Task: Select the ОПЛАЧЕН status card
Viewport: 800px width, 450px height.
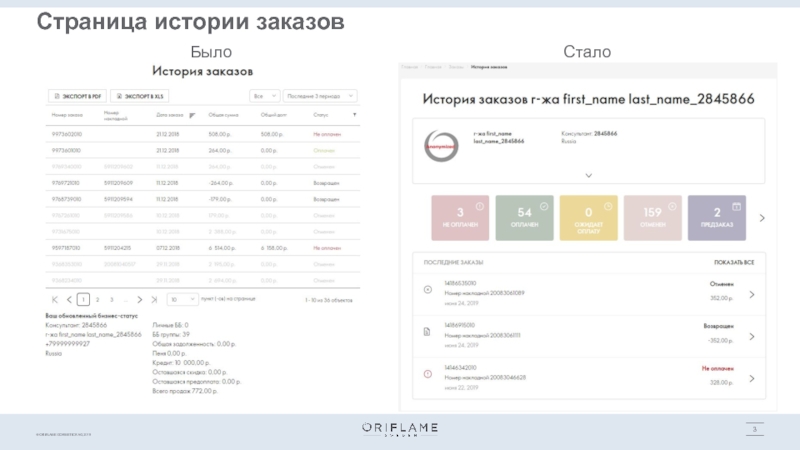Action: pos(524,218)
